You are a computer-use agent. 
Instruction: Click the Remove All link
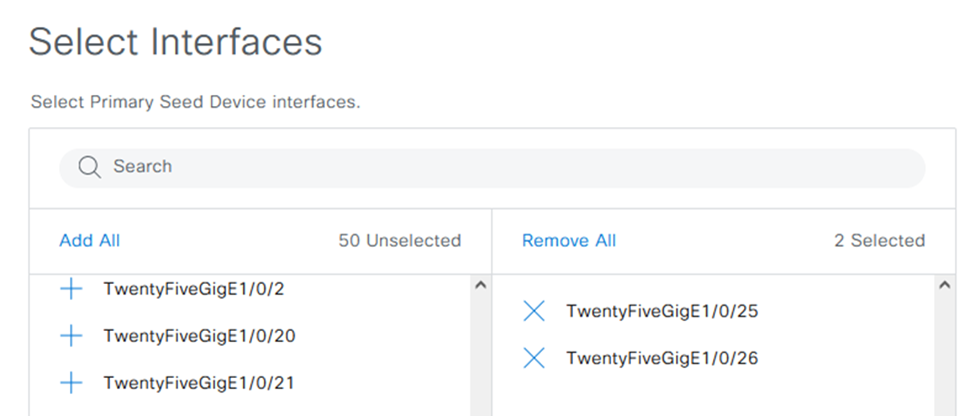click(x=569, y=241)
